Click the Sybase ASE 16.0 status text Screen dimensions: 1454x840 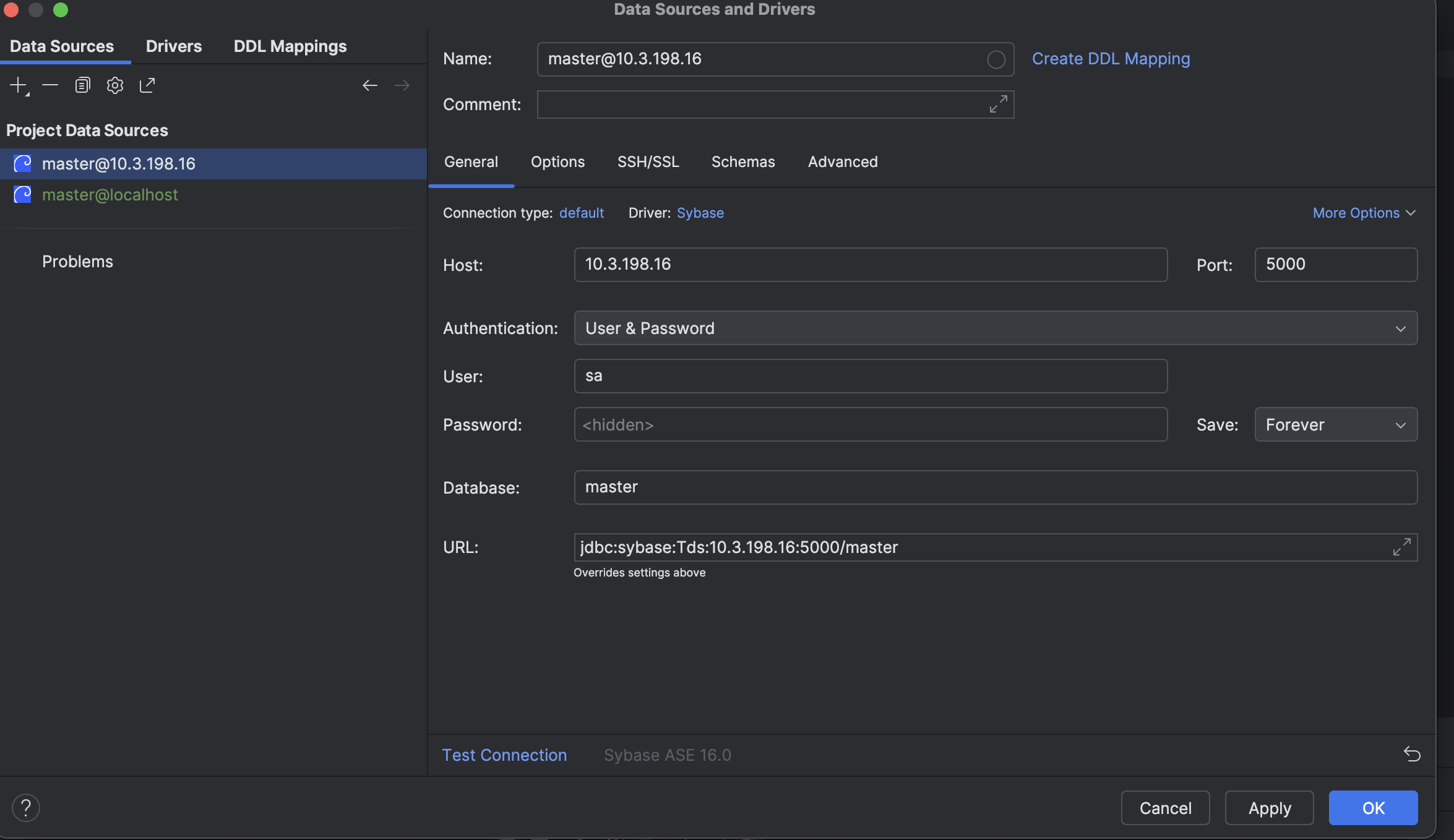668,755
